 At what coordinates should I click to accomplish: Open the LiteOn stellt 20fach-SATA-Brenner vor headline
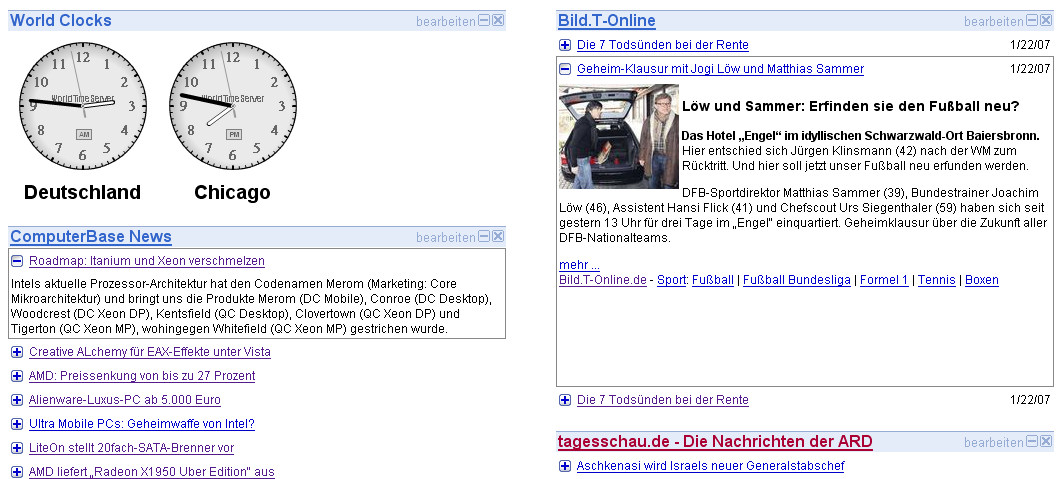(x=131, y=448)
